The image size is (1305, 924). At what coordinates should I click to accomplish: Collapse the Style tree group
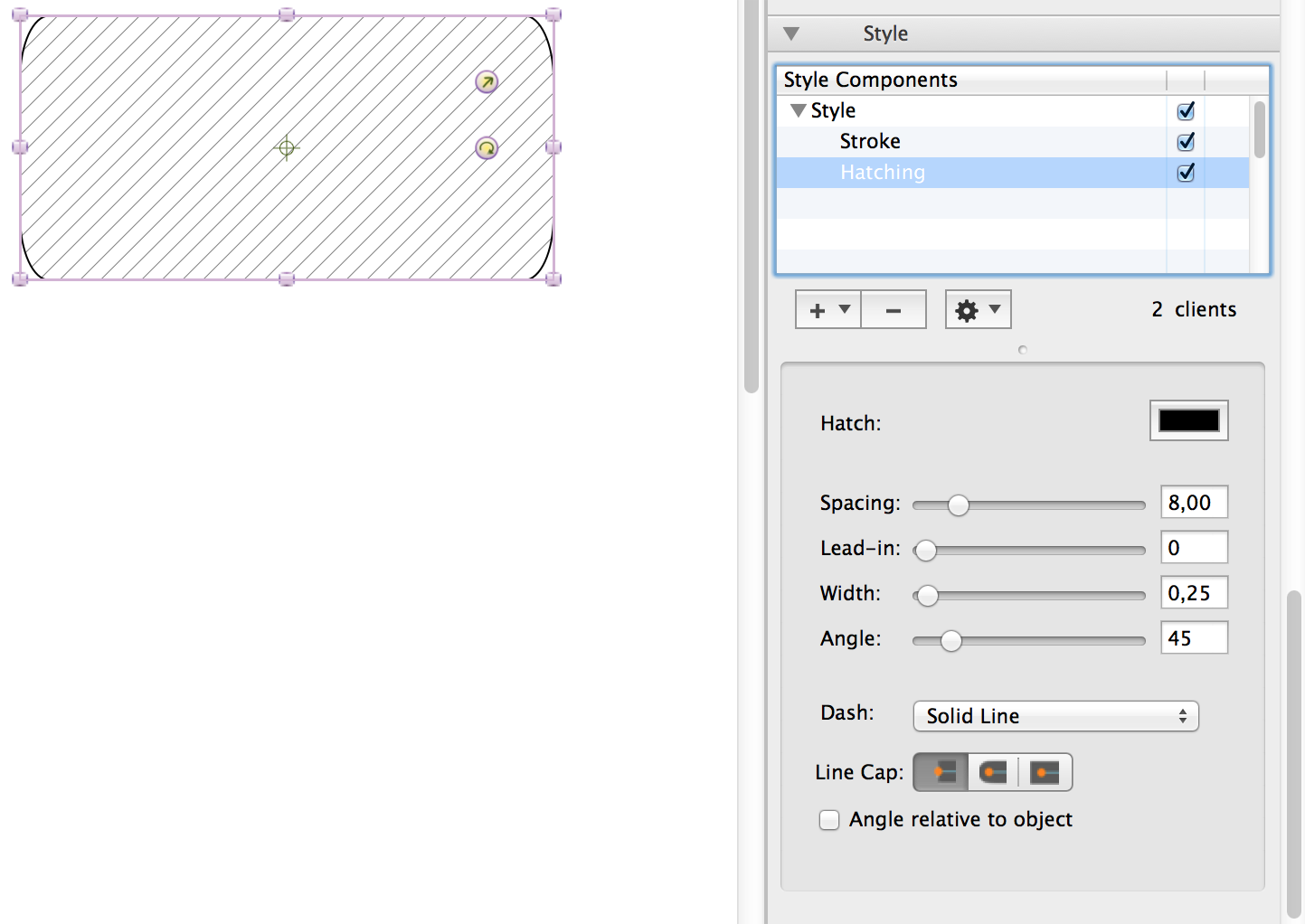tap(798, 110)
